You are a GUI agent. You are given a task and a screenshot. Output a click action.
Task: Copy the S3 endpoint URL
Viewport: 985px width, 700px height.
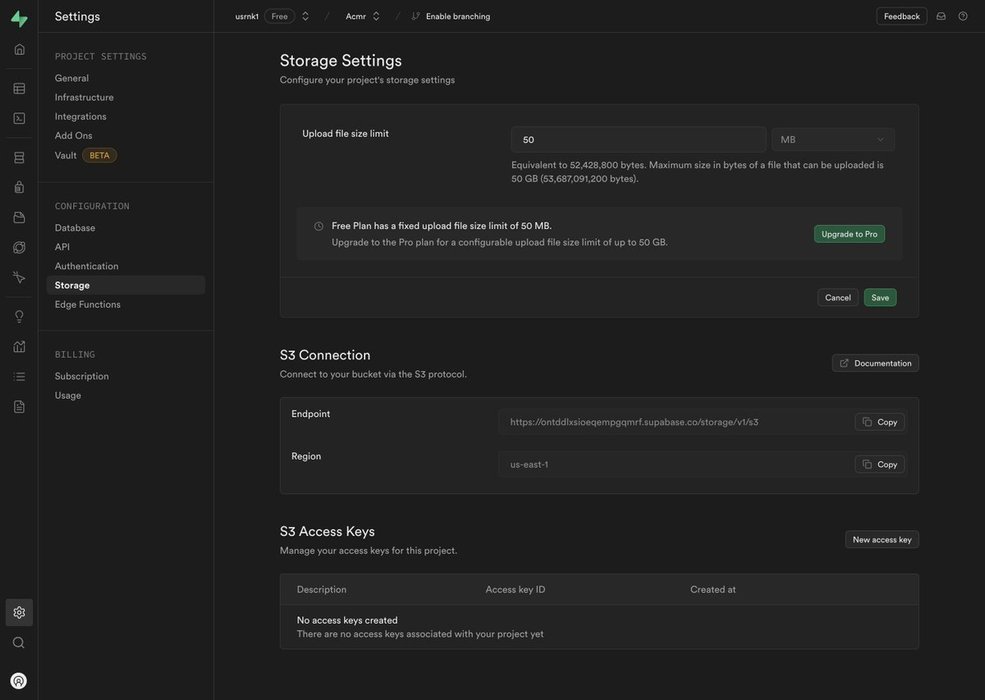[x=880, y=422]
